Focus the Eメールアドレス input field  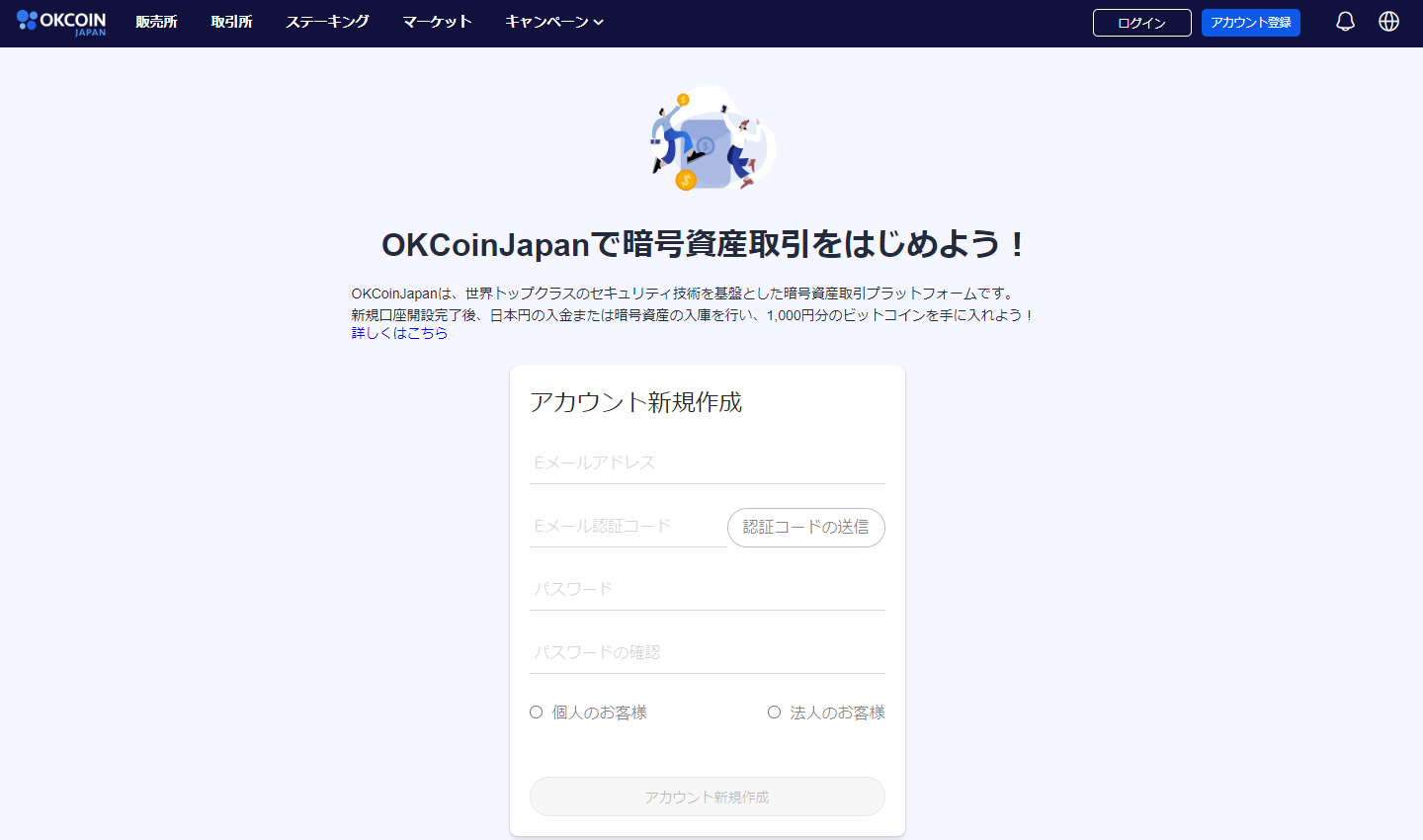pyautogui.click(x=707, y=462)
